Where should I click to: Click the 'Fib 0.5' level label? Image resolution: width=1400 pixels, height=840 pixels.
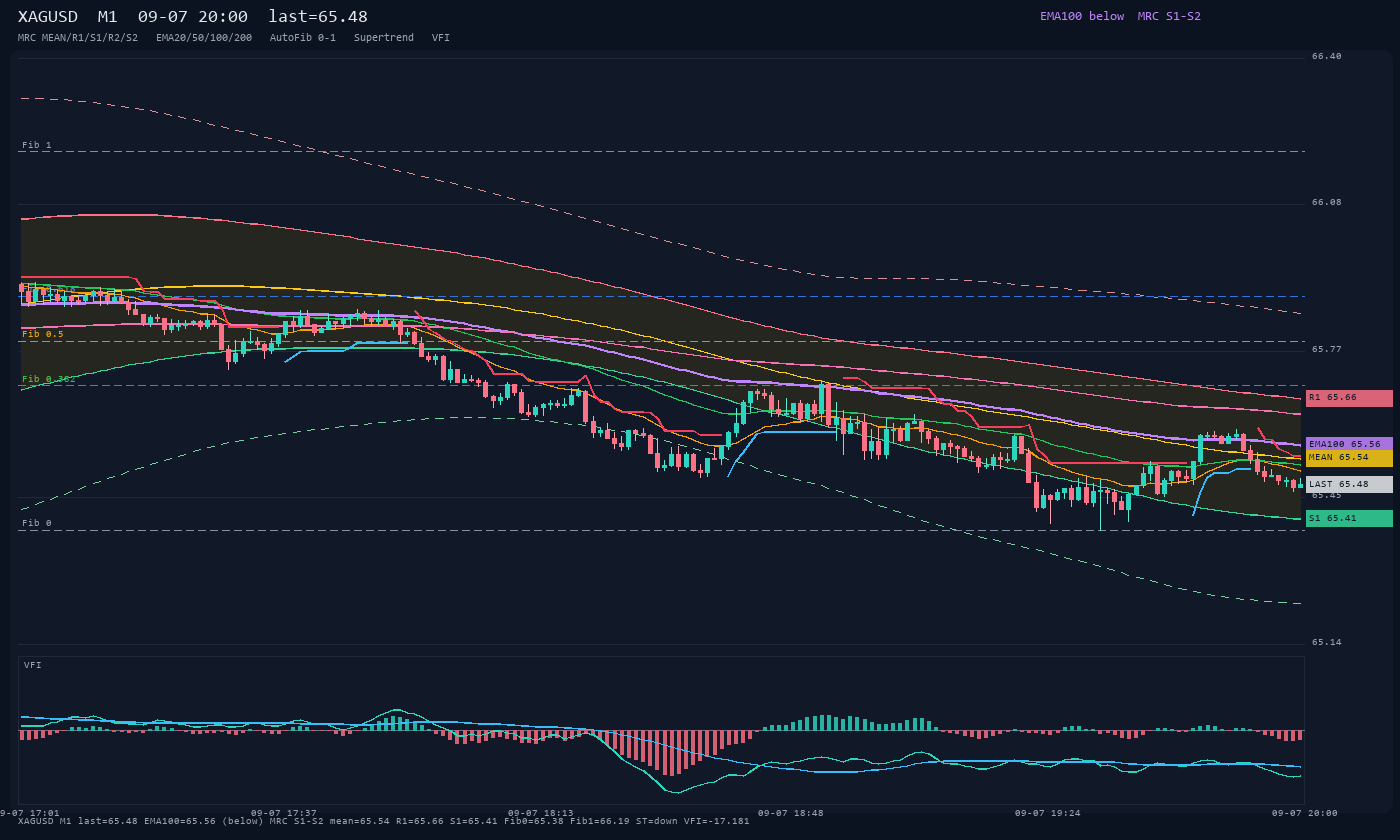point(43,334)
